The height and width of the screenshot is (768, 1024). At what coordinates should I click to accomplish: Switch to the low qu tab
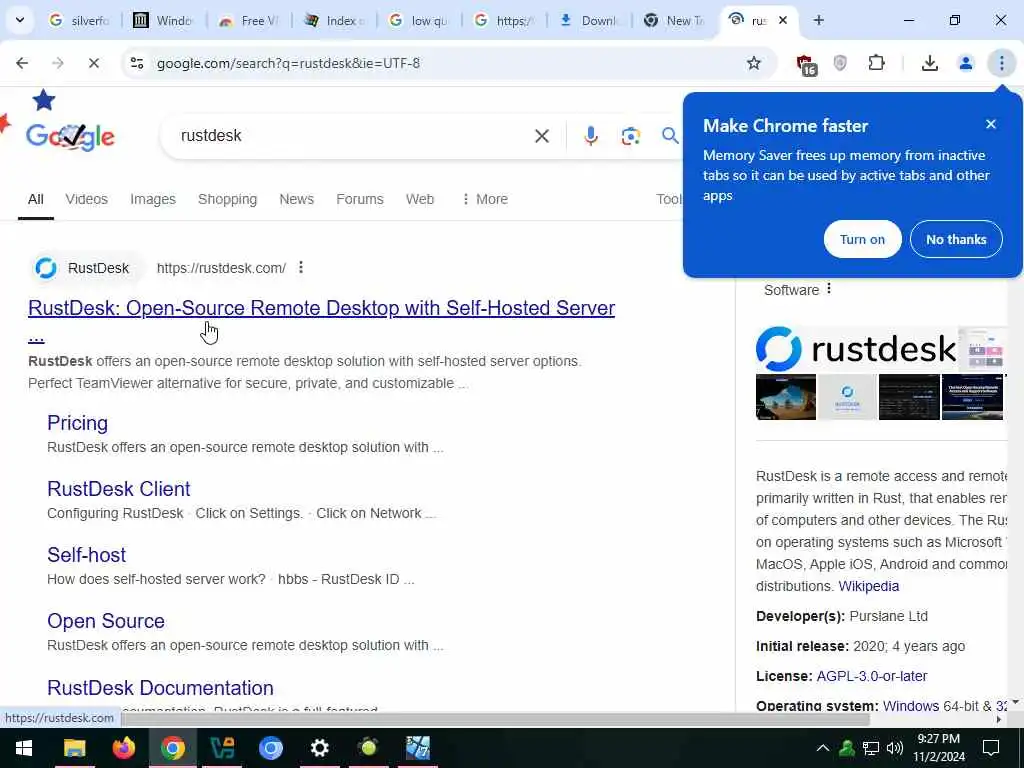(x=419, y=21)
